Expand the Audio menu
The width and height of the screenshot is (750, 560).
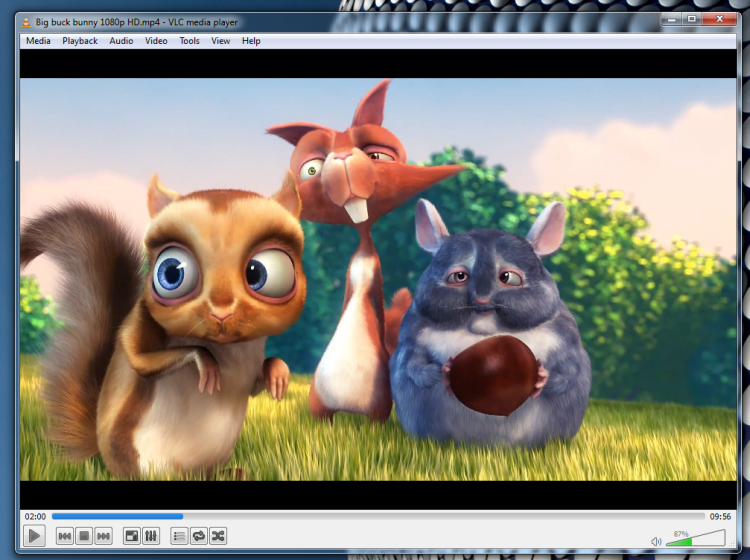click(121, 41)
